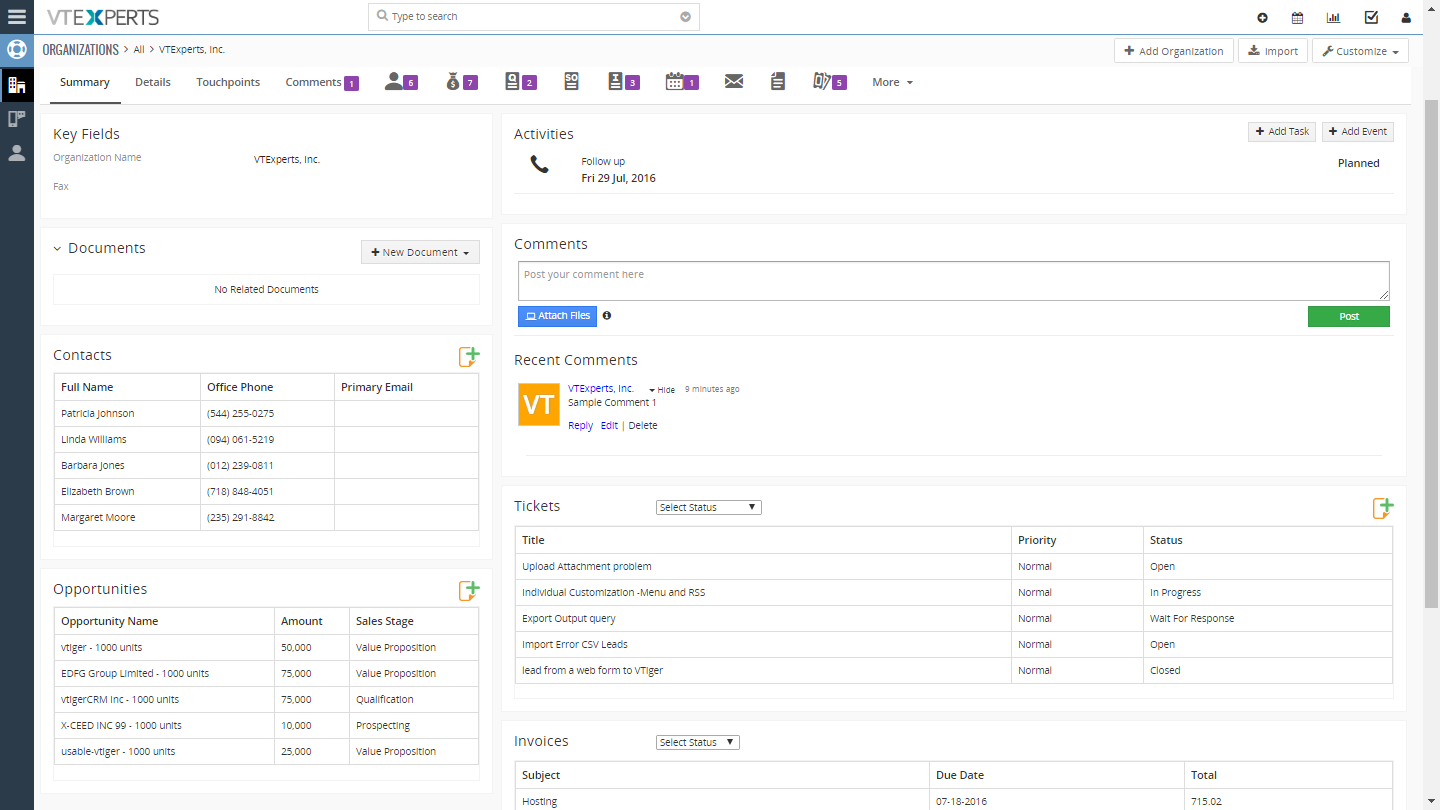Switch to the Comments tab
Image resolution: width=1440 pixels, height=810 pixels.
(x=322, y=82)
